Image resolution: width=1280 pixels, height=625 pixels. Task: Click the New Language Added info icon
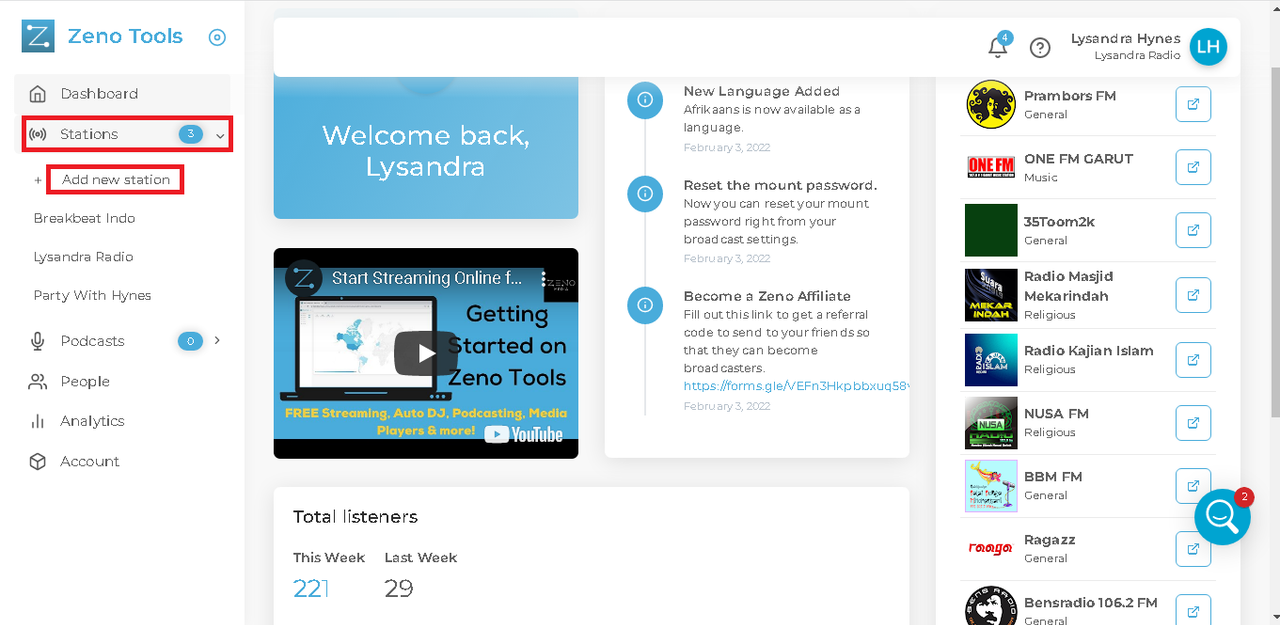pos(645,100)
